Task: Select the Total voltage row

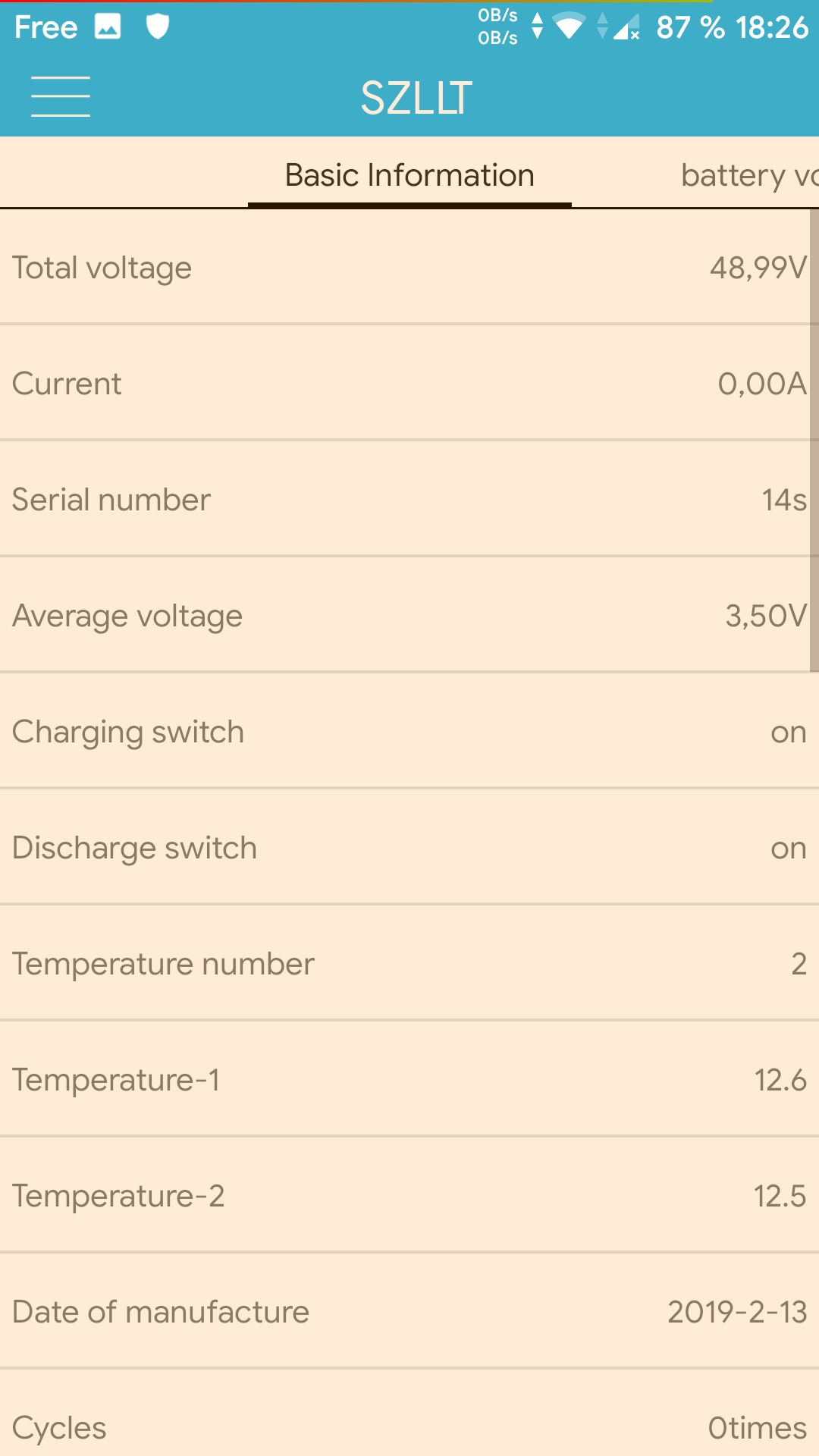Action: click(x=409, y=267)
